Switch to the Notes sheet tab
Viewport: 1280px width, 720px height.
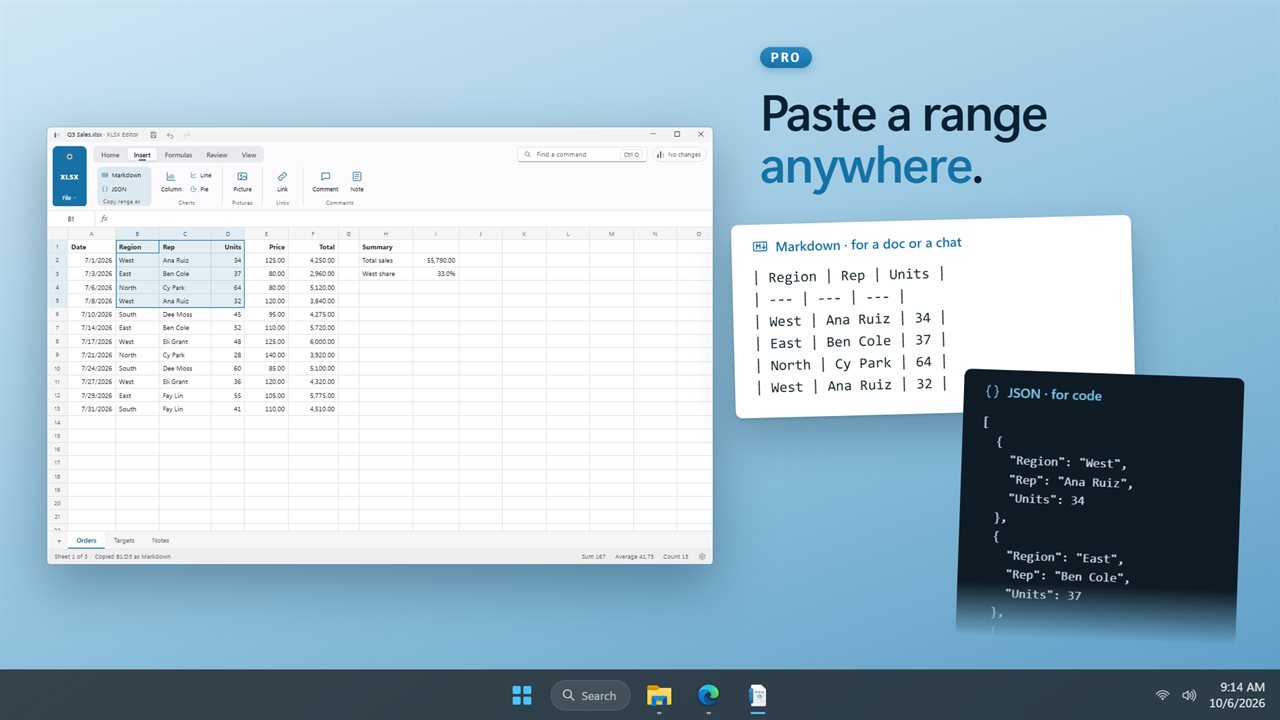(160, 541)
